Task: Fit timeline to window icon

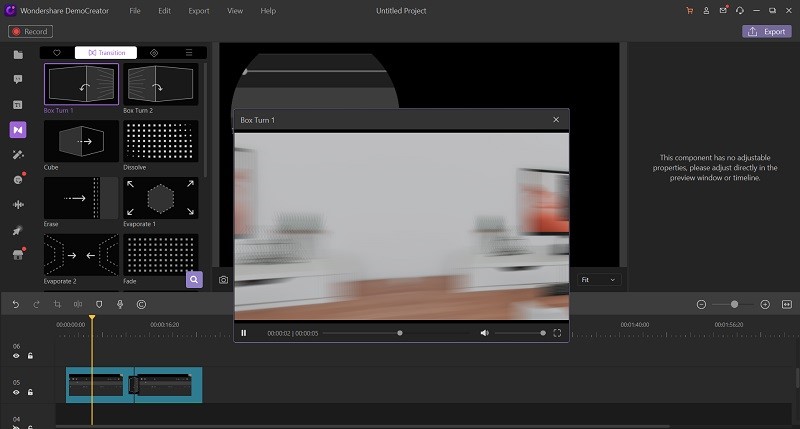Action: tap(787, 305)
